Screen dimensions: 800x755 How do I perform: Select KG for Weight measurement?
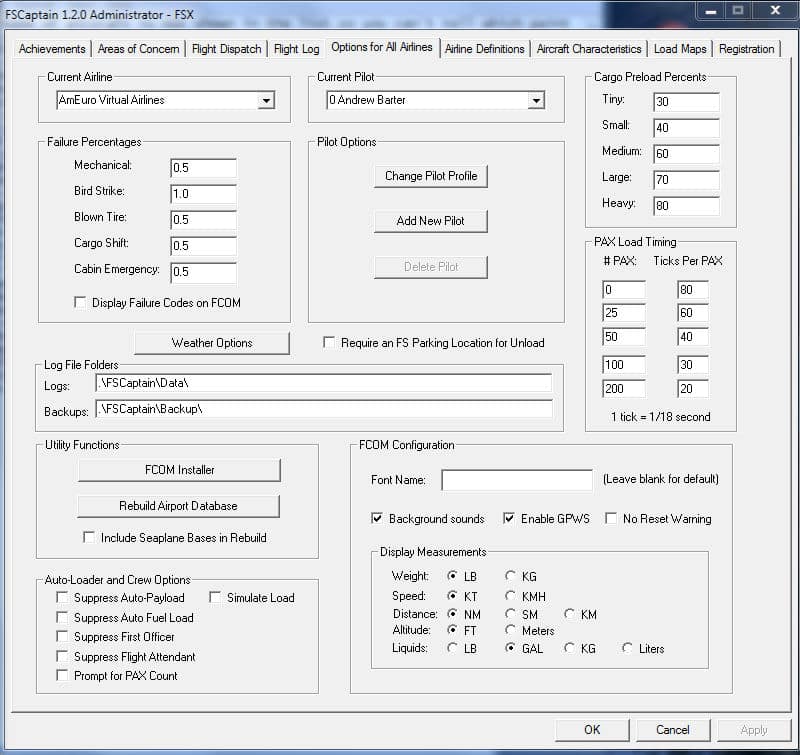click(511, 576)
